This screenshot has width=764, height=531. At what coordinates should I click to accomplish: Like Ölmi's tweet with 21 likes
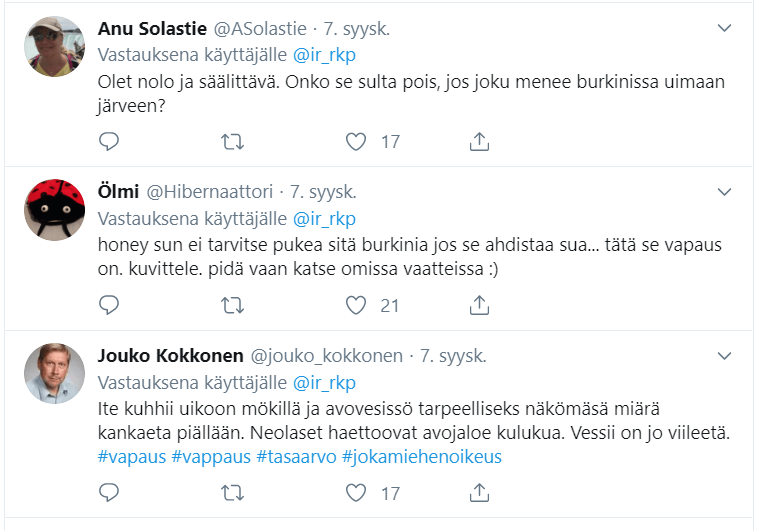355,304
